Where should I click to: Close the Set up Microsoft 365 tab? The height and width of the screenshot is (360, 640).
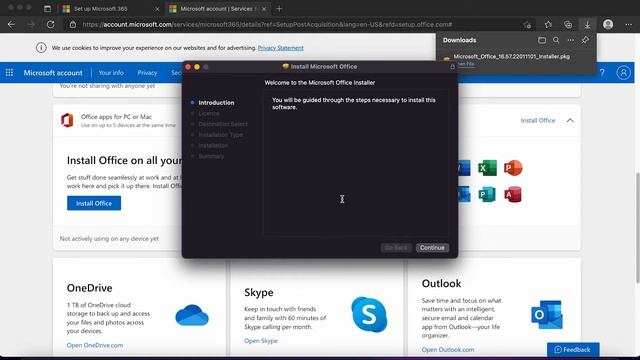[158, 9]
